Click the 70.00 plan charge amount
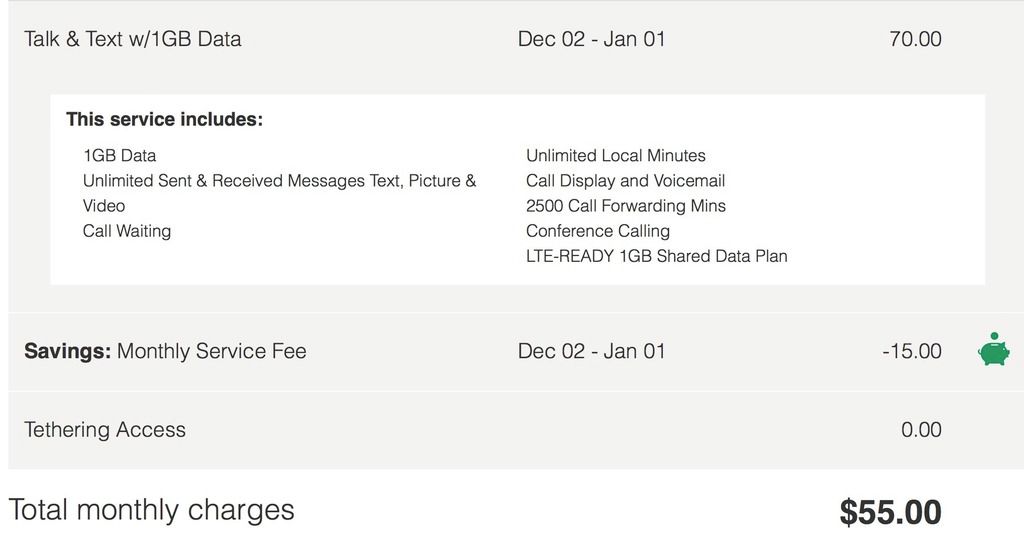Image resolution: width=1024 pixels, height=552 pixels. coord(915,39)
